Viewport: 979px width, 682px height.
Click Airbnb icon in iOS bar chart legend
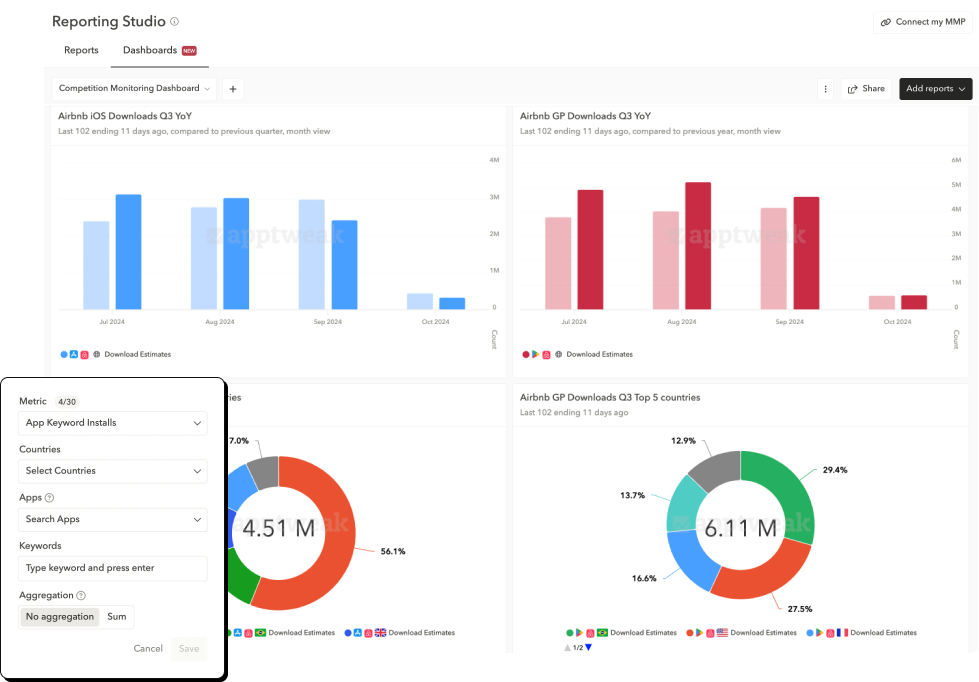coord(84,354)
